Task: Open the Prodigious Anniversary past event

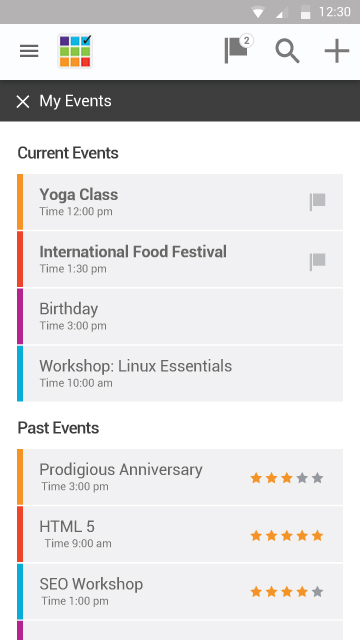Action: click(x=180, y=477)
